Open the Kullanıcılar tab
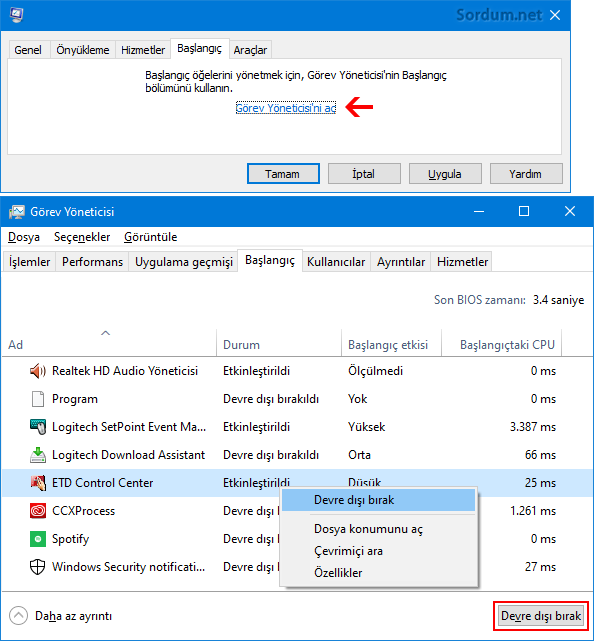The image size is (594, 641). [x=336, y=262]
